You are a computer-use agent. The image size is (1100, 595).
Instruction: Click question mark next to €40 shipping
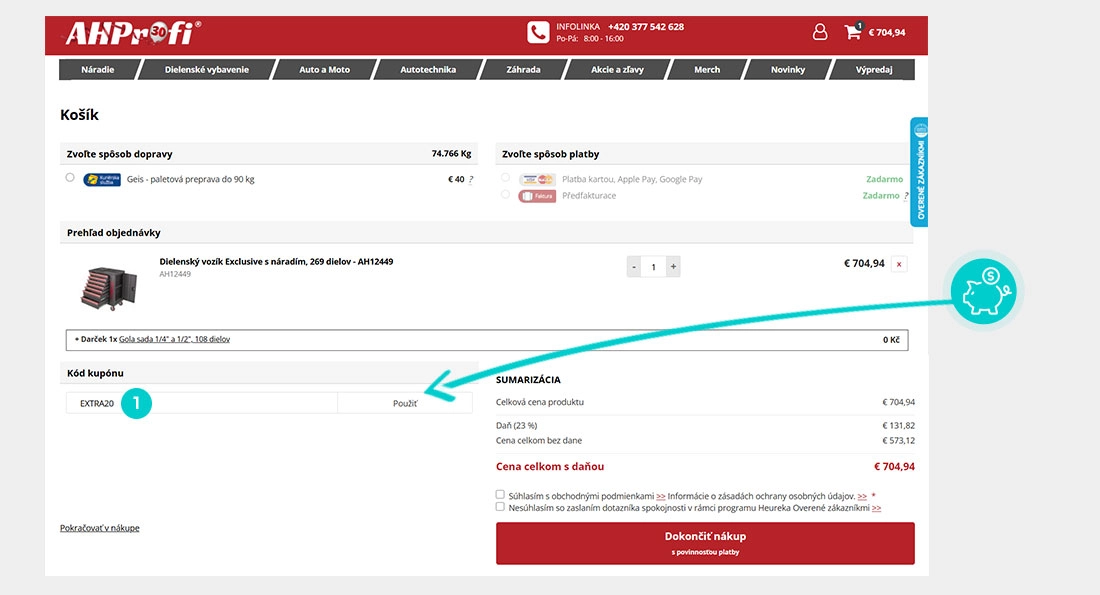click(471, 180)
